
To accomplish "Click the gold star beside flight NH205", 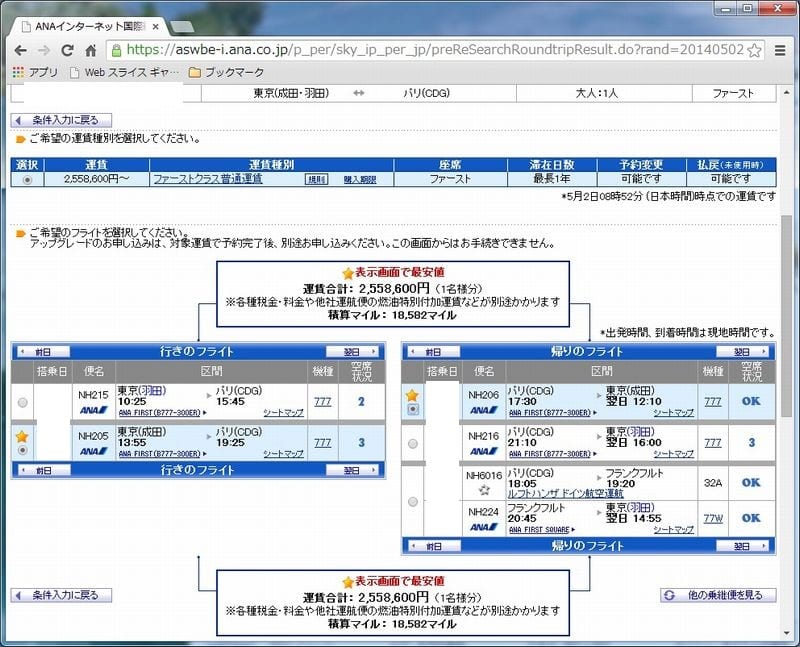I will [22, 437].
